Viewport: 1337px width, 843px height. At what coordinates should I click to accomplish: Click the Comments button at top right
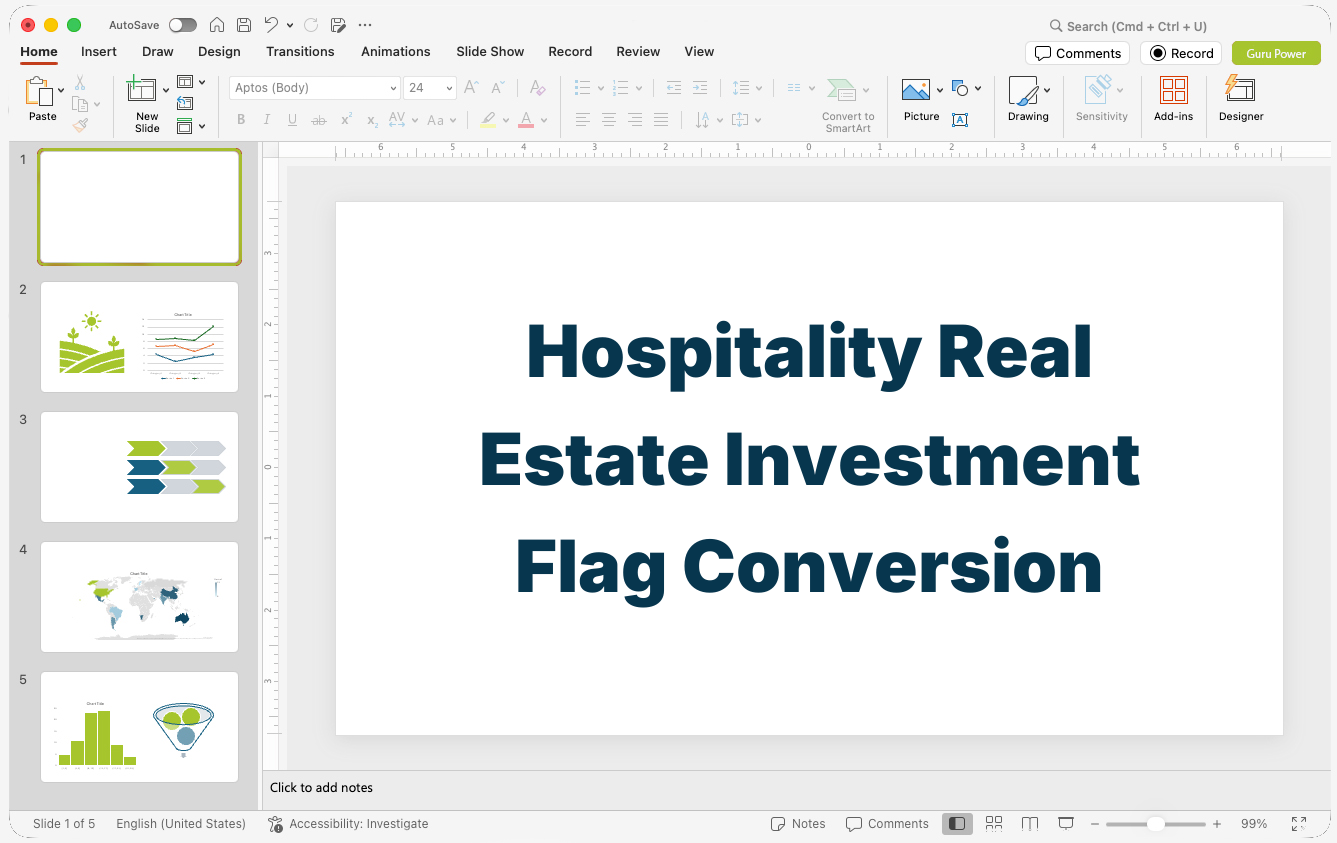click(1077, 53)
